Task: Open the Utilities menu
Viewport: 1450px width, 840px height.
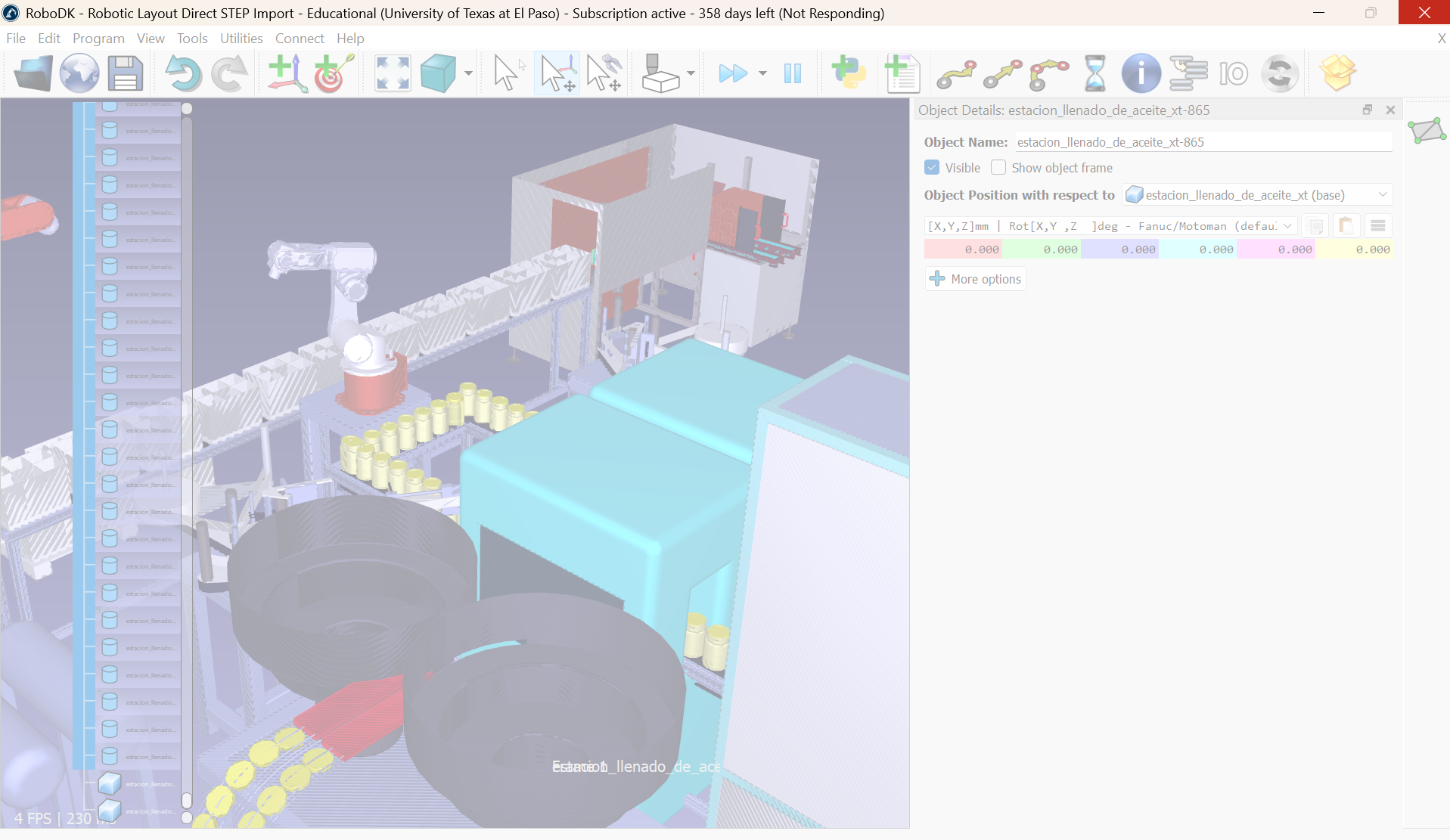Action: [241, 39]
